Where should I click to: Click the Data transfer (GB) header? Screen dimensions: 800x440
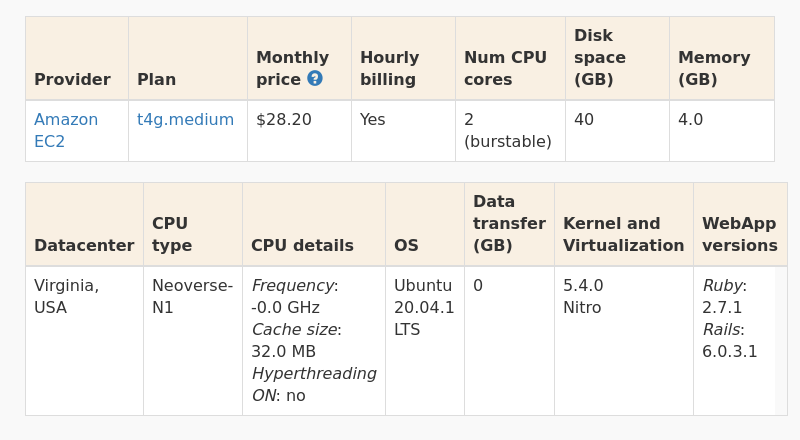click(509, 224)
